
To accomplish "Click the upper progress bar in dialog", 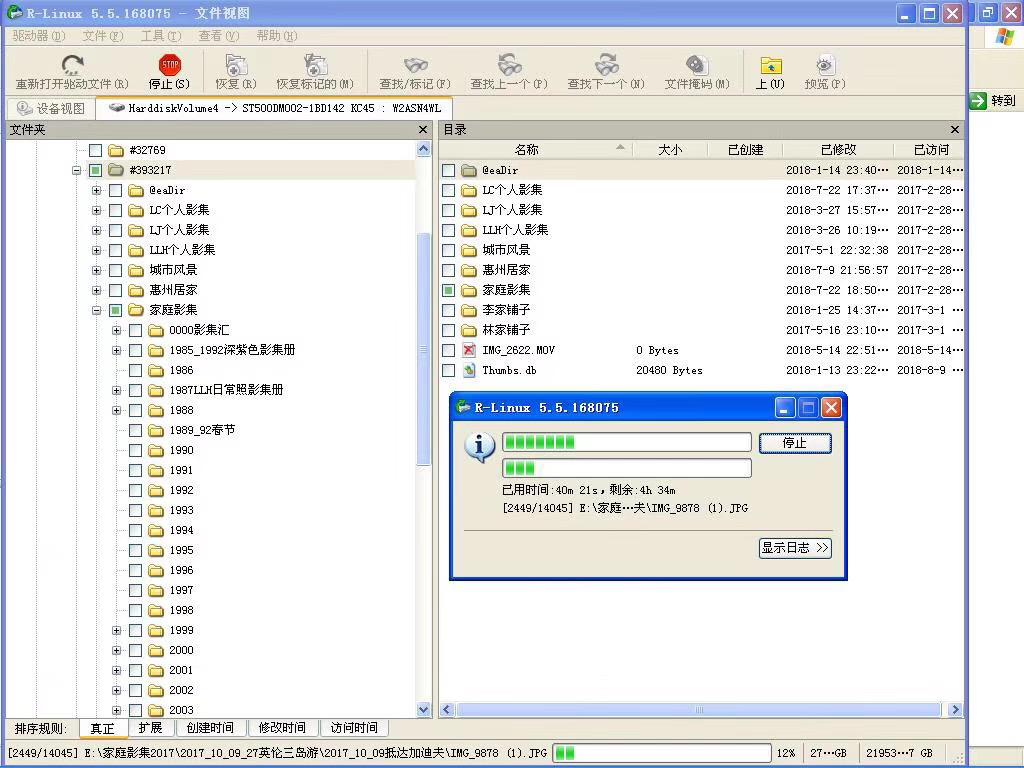I will pos(627,442).
